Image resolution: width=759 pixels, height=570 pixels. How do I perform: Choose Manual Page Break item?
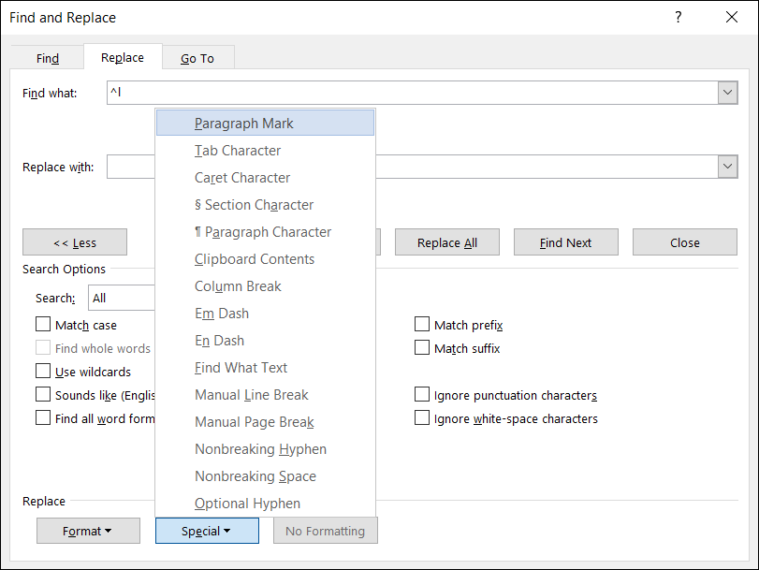click(x=265, y=422)
